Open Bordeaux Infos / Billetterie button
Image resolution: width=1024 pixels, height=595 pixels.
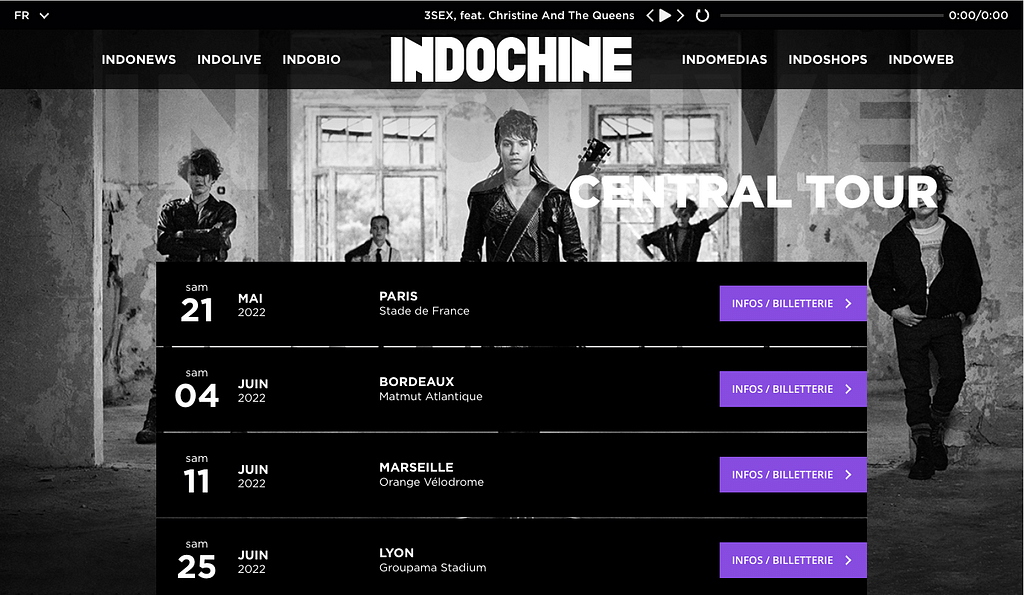pos(792,389)
